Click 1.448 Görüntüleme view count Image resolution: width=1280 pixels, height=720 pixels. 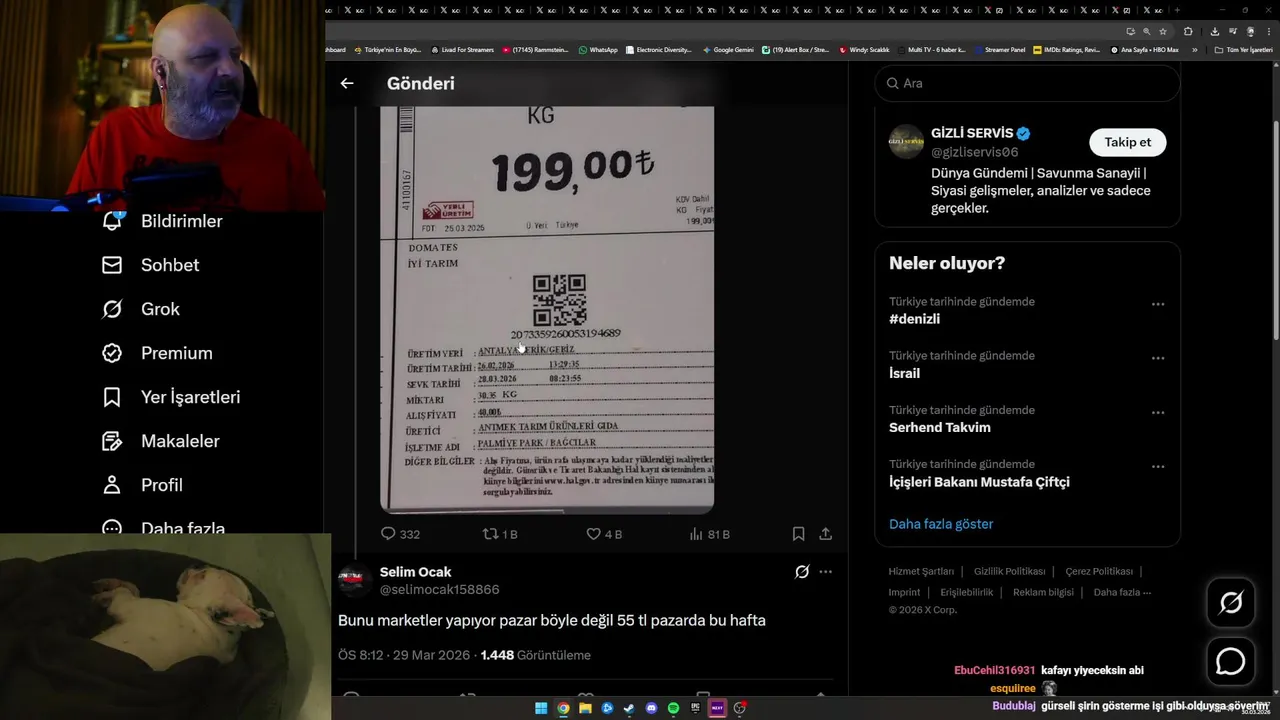[x=535, y=655]
